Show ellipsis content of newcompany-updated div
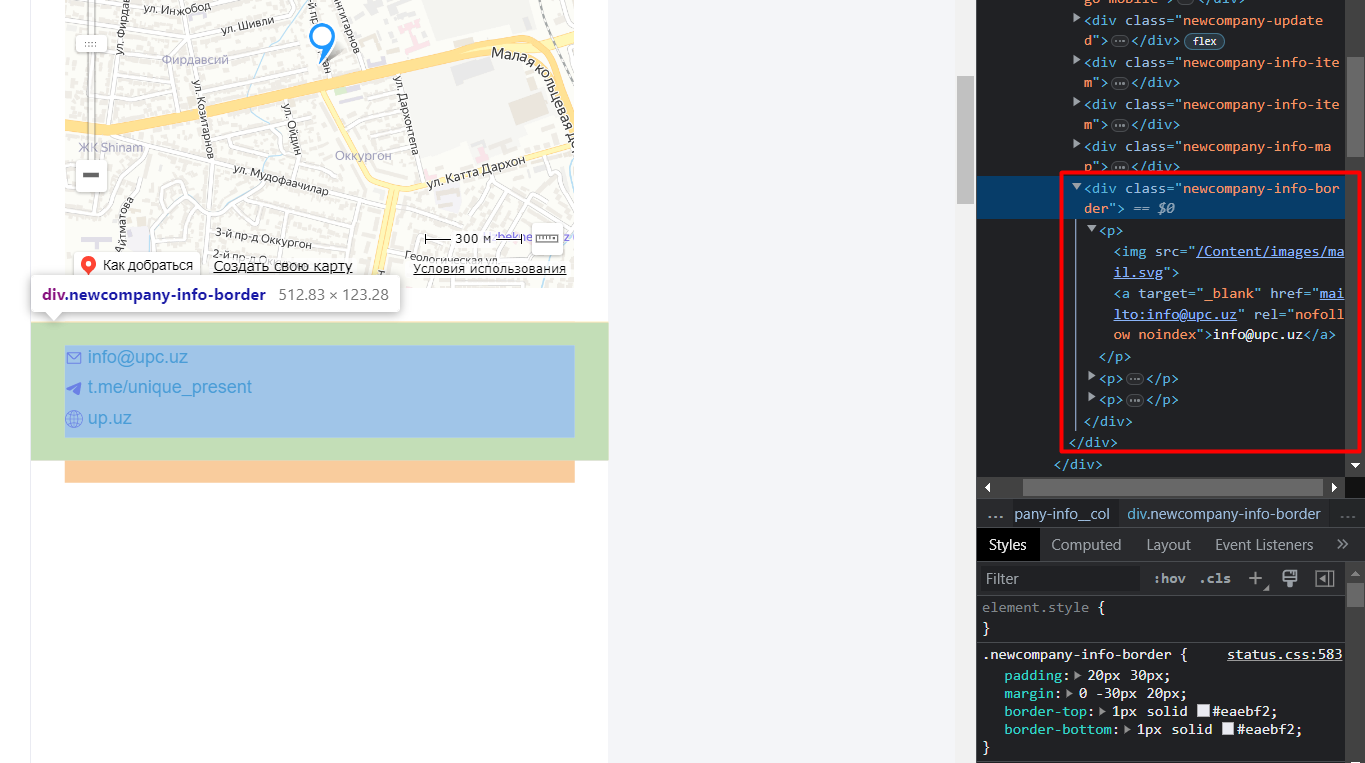Screen dimensions: 1365x763 (1120, 41)
